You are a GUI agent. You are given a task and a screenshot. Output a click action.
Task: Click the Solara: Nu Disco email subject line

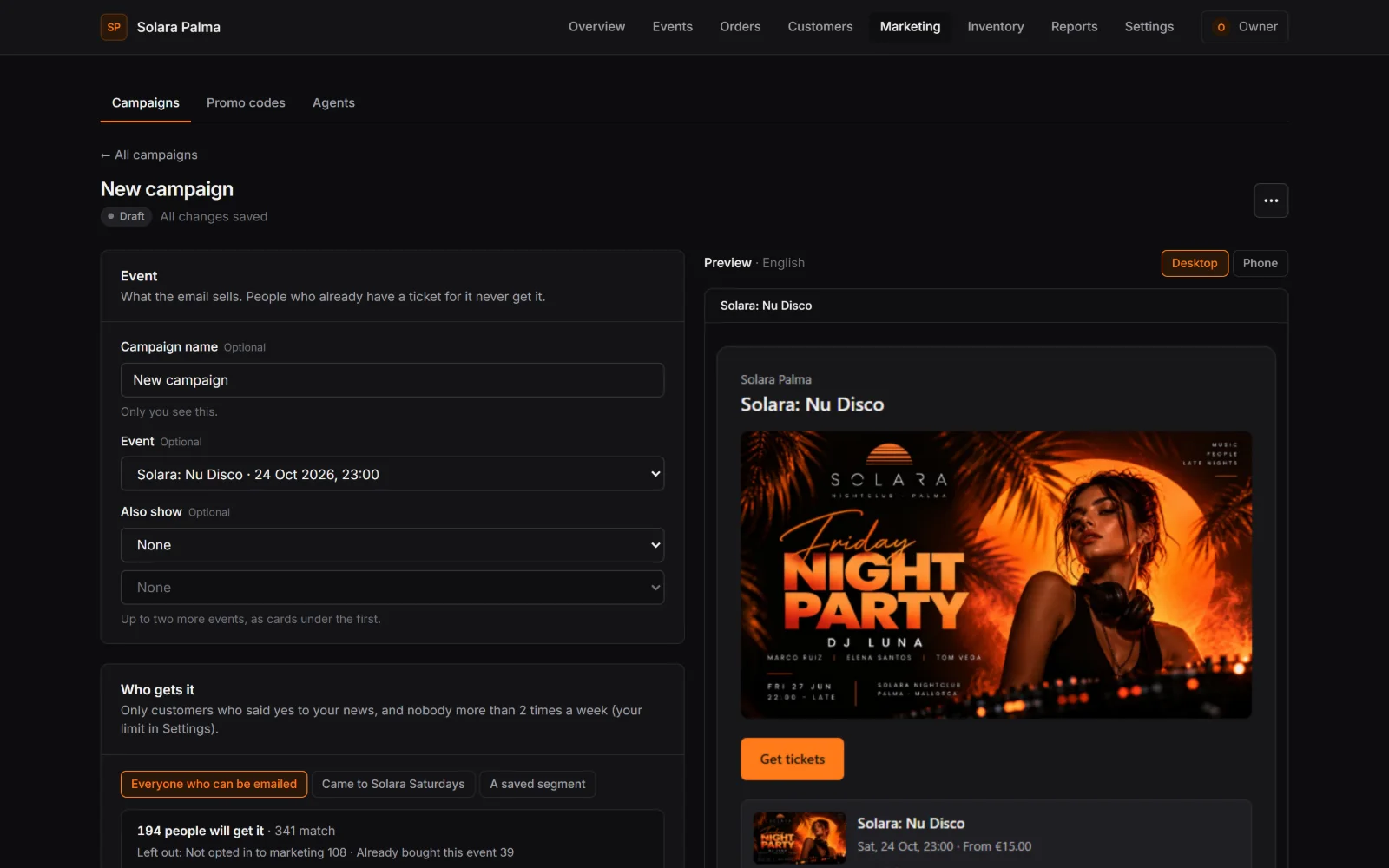point(767,306)
